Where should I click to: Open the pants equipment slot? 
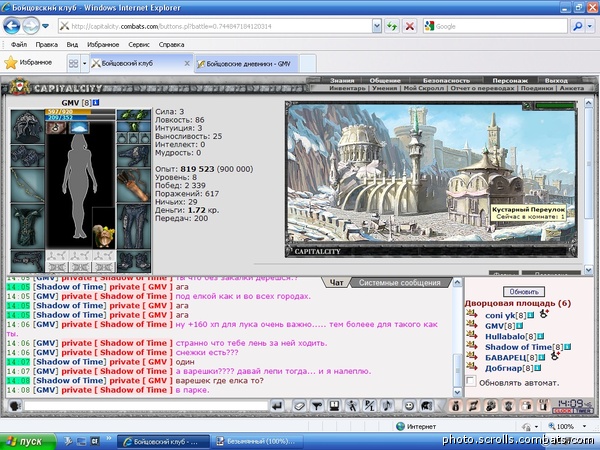(x=134, y=227)
